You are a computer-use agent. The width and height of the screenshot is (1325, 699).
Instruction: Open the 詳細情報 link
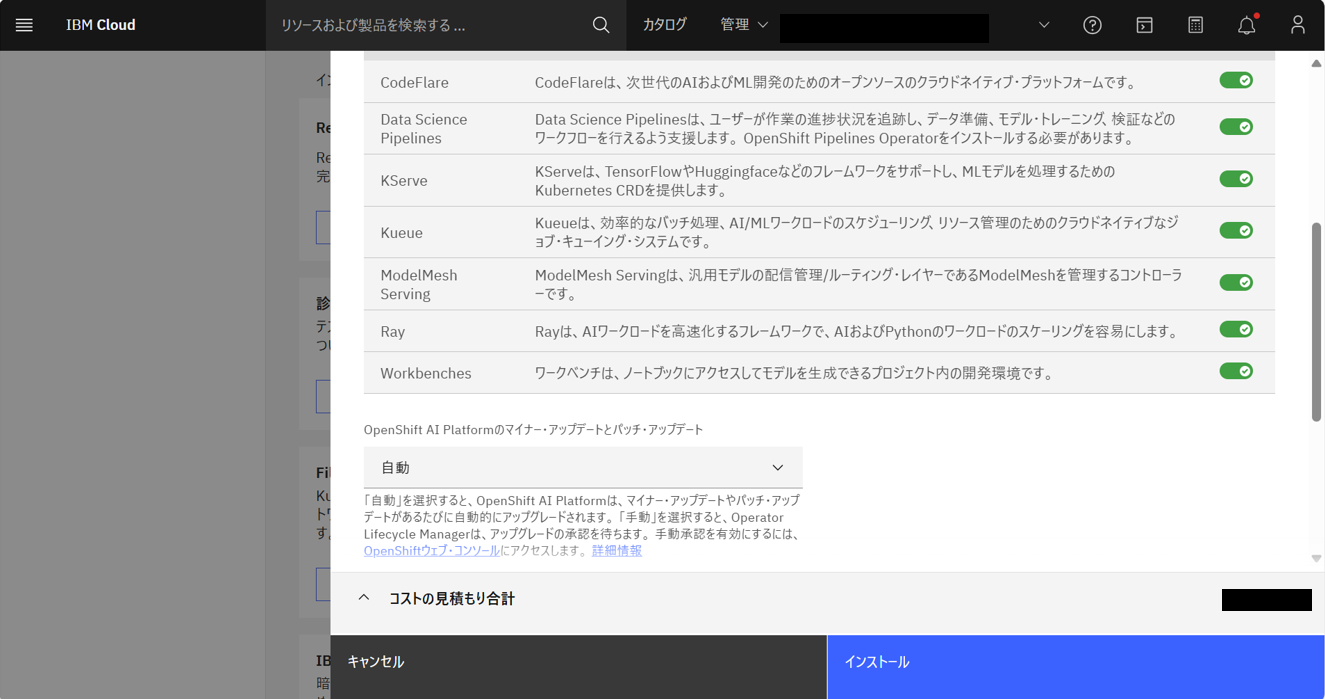[617, 551]
